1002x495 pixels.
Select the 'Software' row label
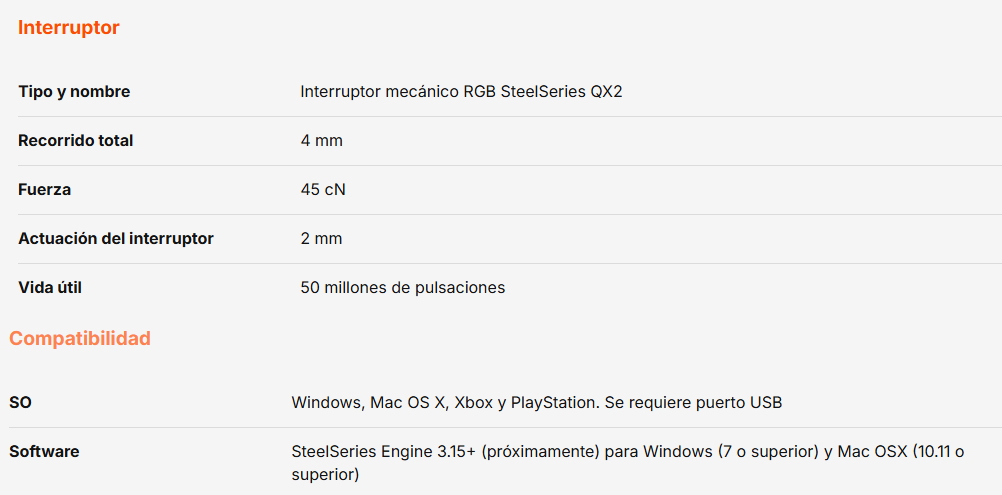(44, 452)
